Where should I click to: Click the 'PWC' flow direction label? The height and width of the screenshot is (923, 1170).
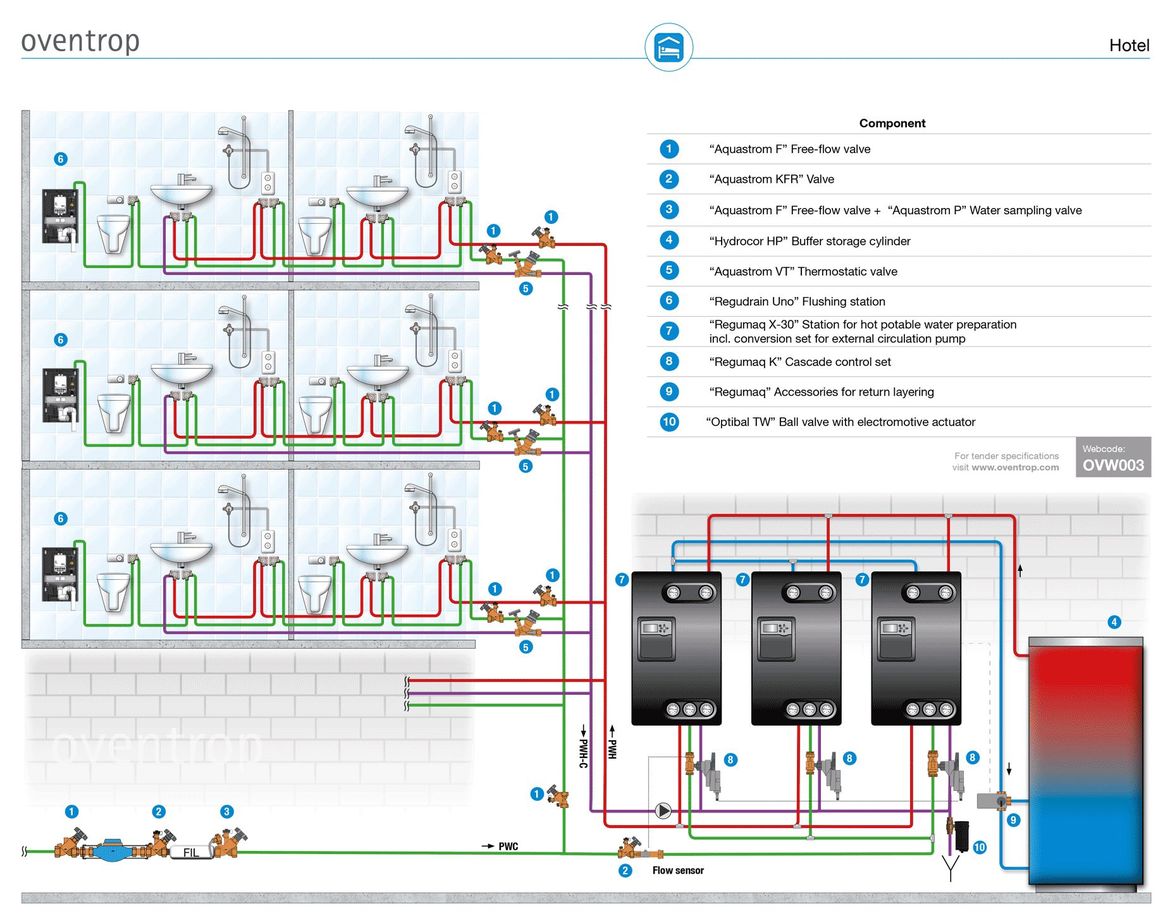click(508, 846)
